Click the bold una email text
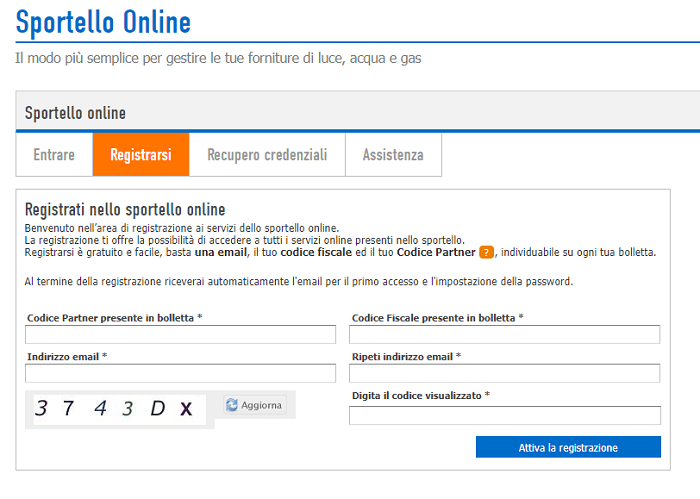Viewport: 700px width, 499px height. click(x=221, y=252)
